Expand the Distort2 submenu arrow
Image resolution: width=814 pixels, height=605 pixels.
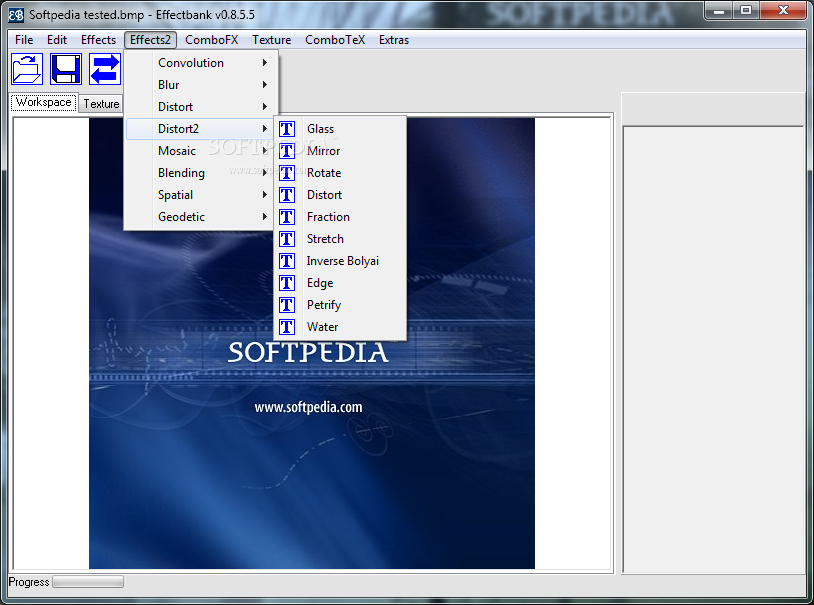[265, 129]
